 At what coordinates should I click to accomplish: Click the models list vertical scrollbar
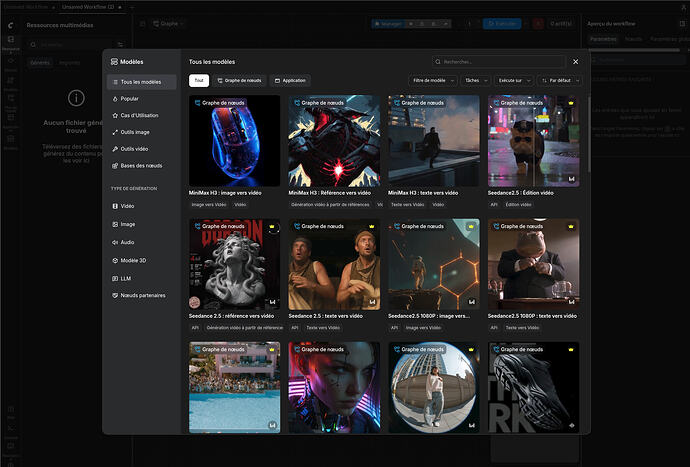click(x=589, y=134)
